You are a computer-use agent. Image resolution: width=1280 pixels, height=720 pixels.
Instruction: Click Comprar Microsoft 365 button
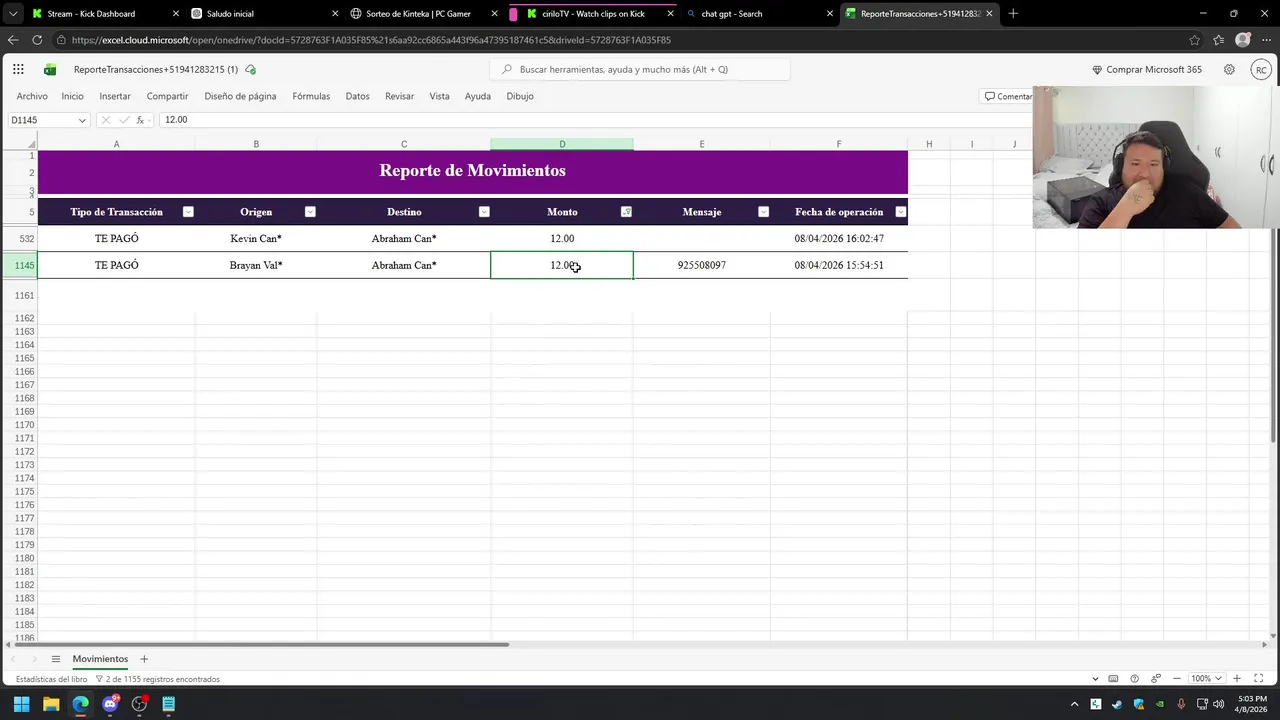pyautogui.click(x=1147, y=70)
